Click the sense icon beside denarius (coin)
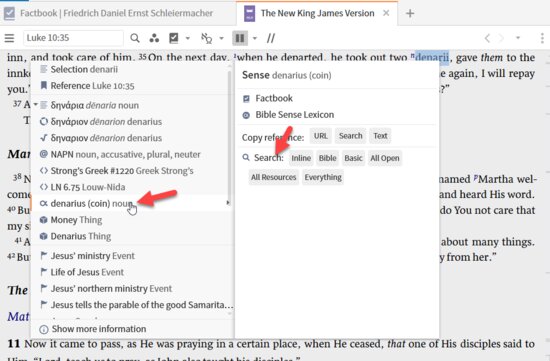This screenshot has height=361, width=550. click(43, 203)
